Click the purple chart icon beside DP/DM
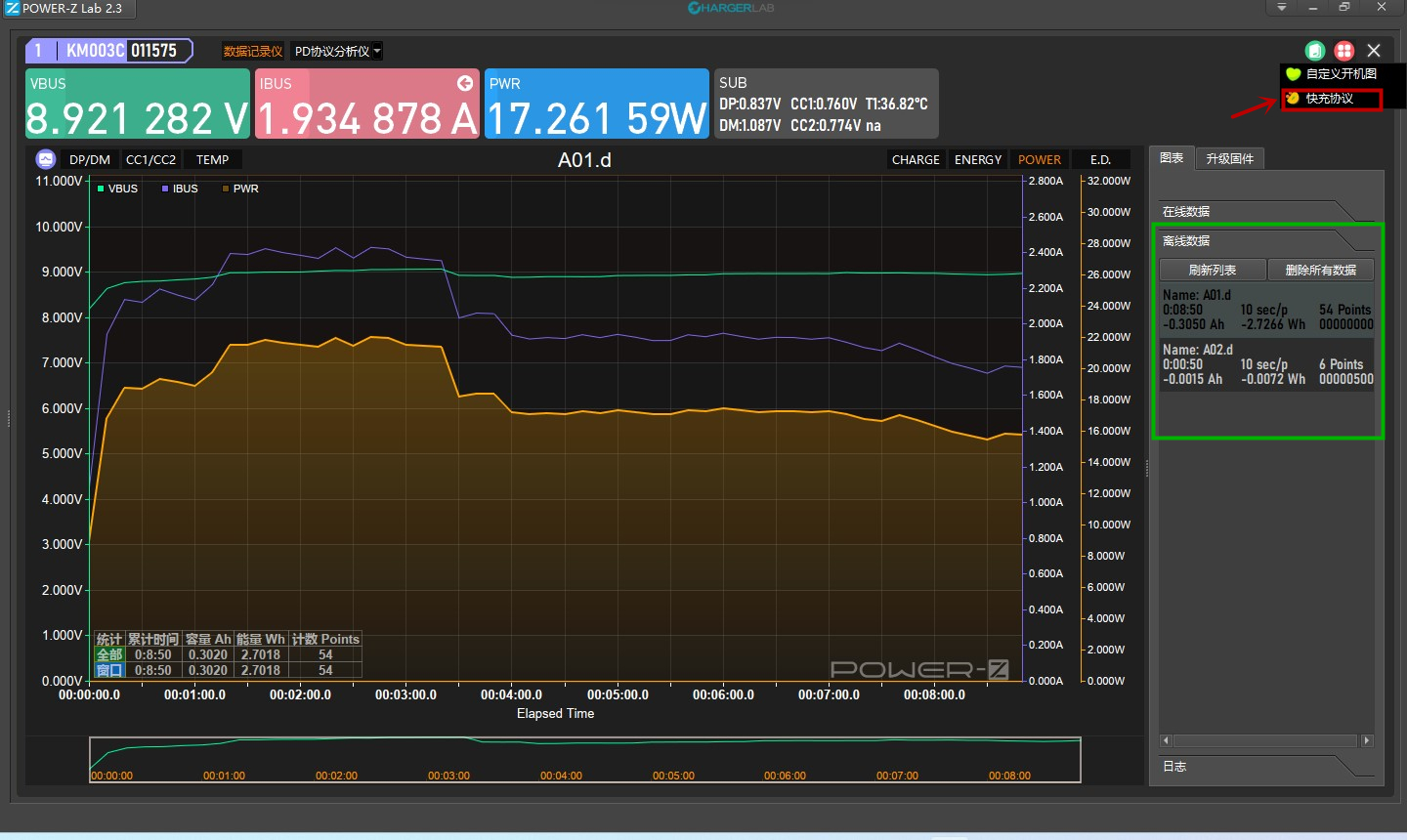The width and height of the screenshot is (1407, 840). click(45, 159)
